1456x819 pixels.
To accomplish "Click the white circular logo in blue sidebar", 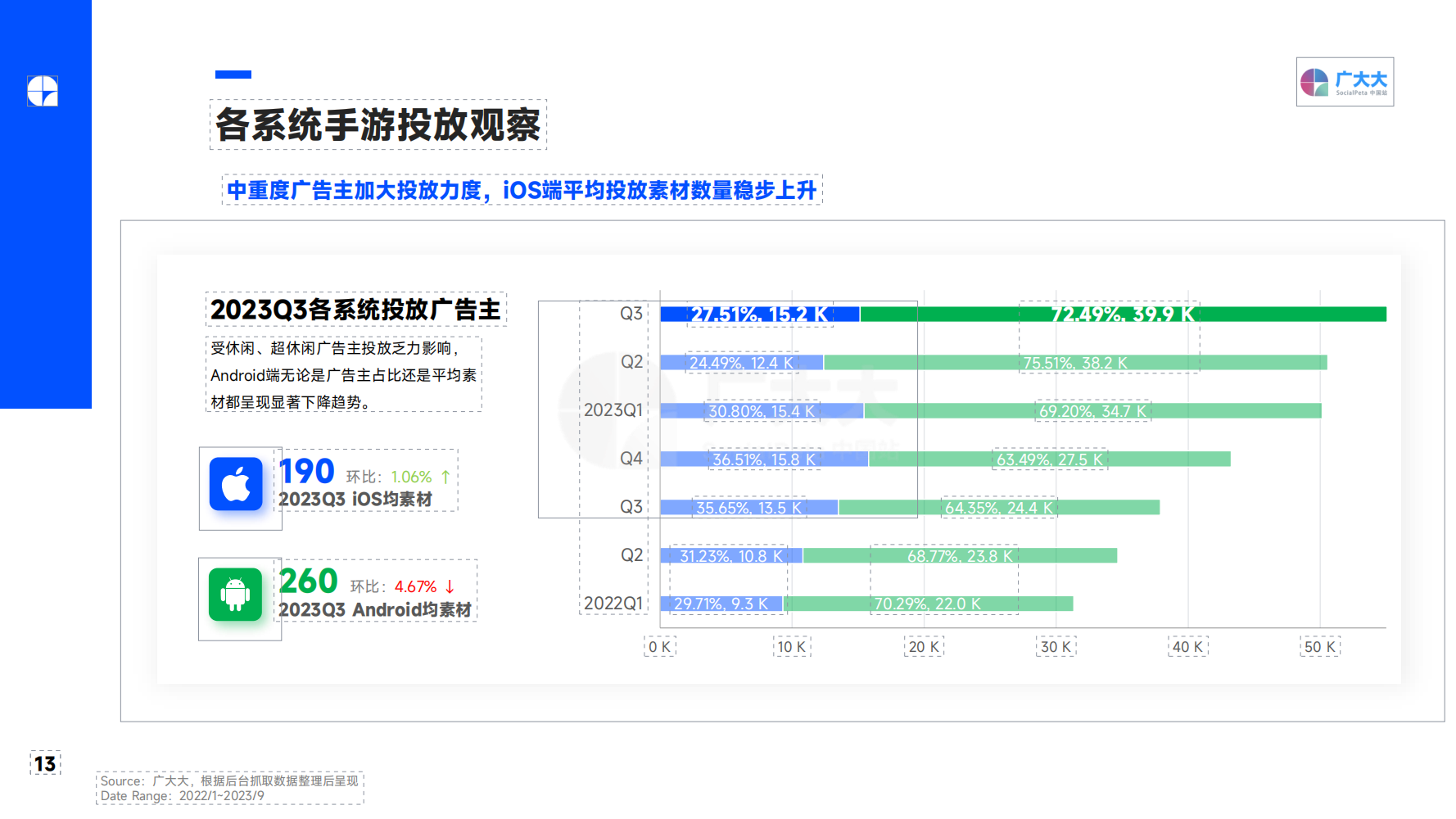I will coord(43,91).
